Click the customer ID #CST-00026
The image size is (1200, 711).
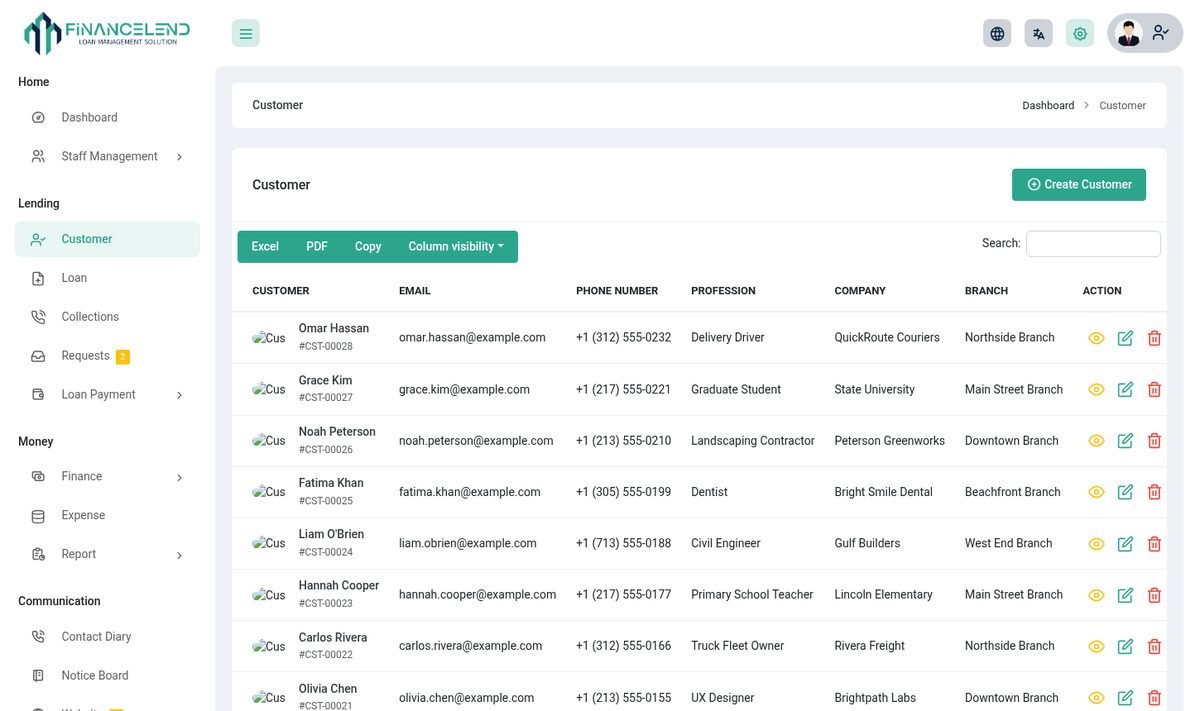(x=325, y=450)
